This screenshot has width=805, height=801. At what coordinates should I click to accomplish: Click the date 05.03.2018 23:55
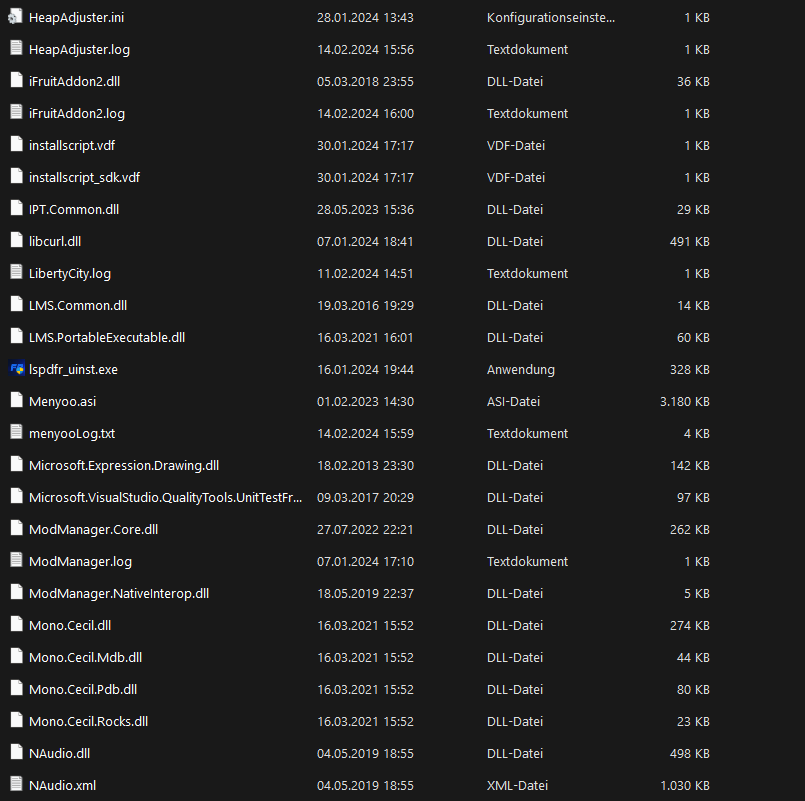pyautogui.click(x=365, y=81)
